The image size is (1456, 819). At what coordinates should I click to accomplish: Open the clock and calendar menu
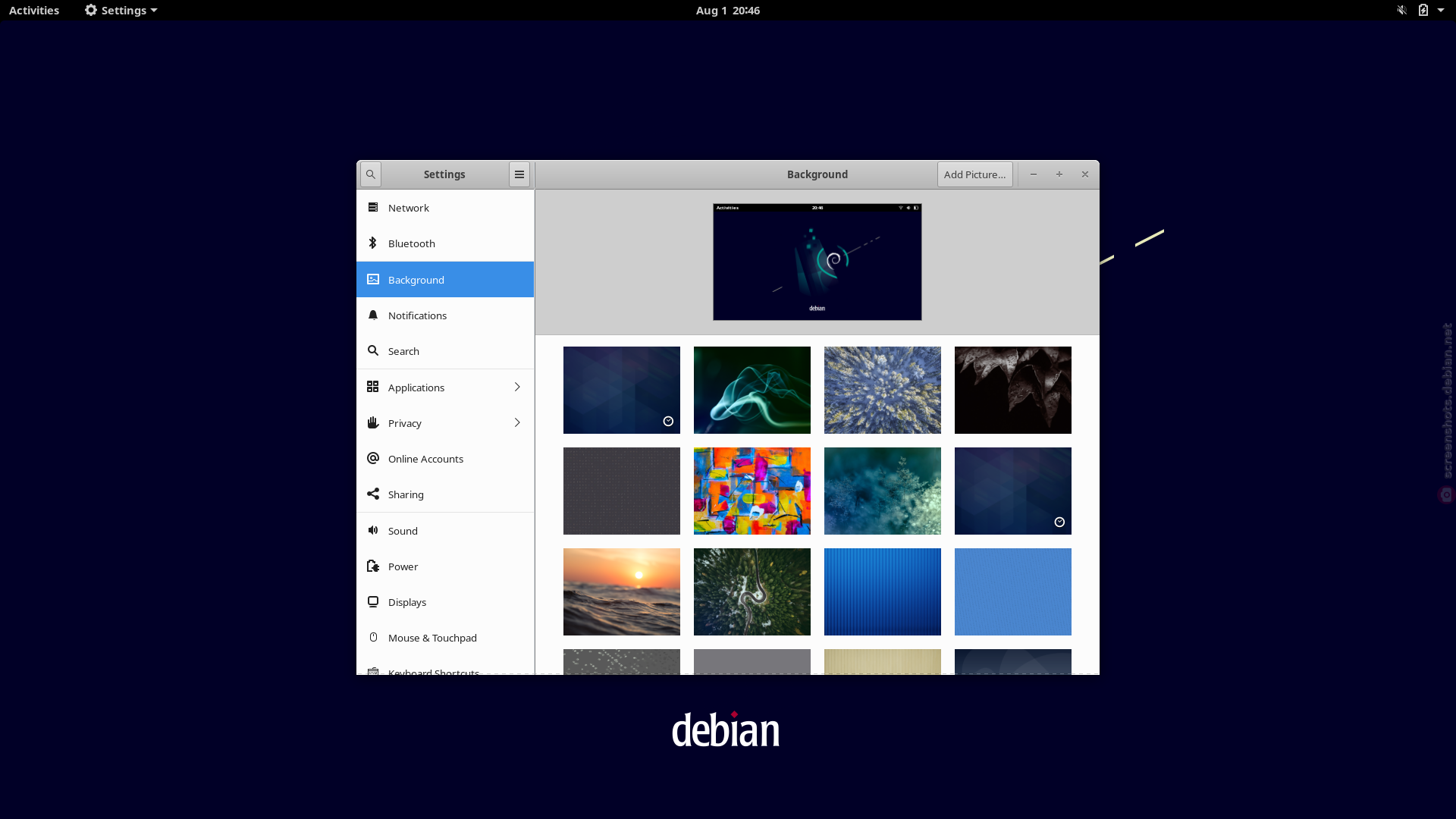pyautogui.click(x=728, y=10)
